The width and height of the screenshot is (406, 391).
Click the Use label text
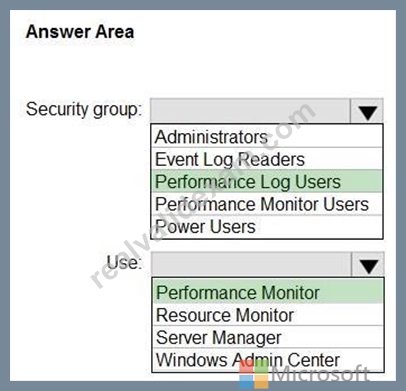(x=124, y=262)
